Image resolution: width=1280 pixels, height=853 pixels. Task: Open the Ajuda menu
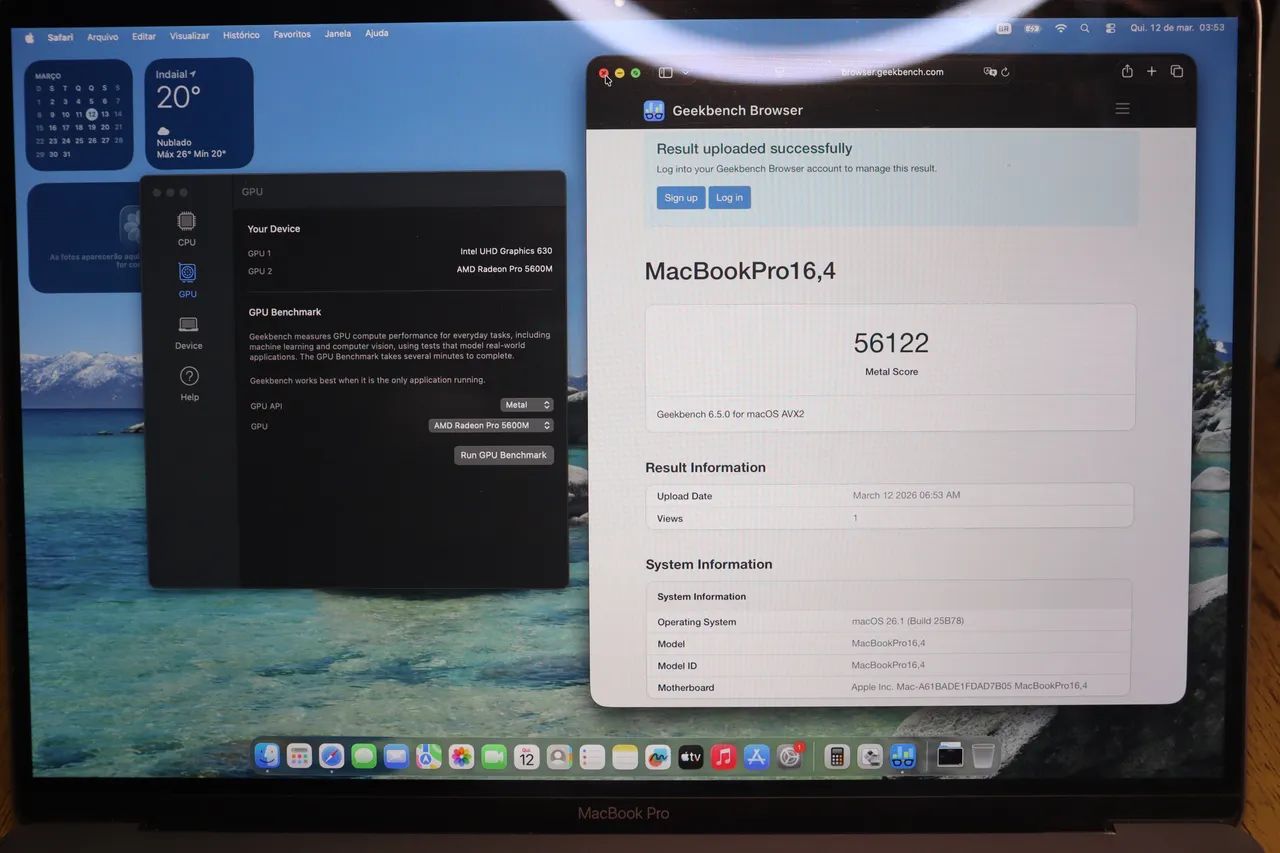(x=377, y=33)
